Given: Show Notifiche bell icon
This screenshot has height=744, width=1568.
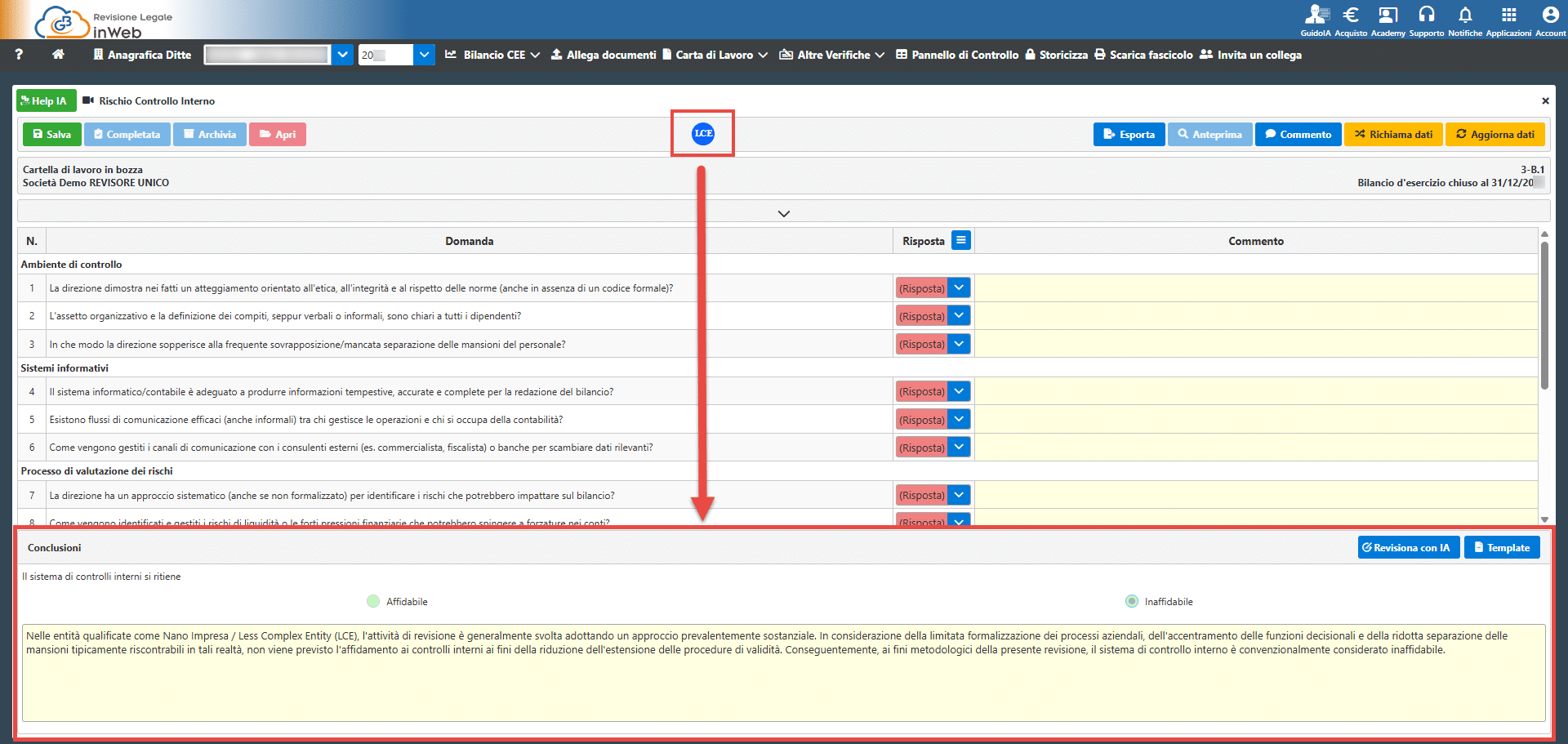Looking at the screenshot, I should [x=1465, y=15].
